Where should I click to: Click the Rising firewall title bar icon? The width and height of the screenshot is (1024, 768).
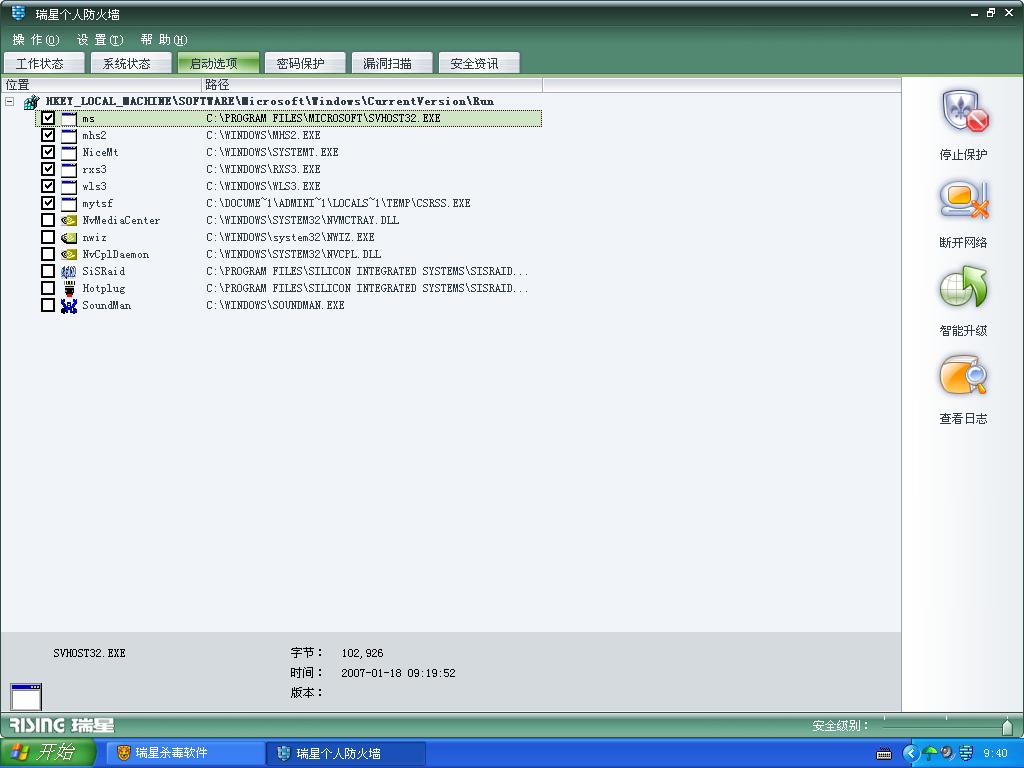(x=18, y=13)
